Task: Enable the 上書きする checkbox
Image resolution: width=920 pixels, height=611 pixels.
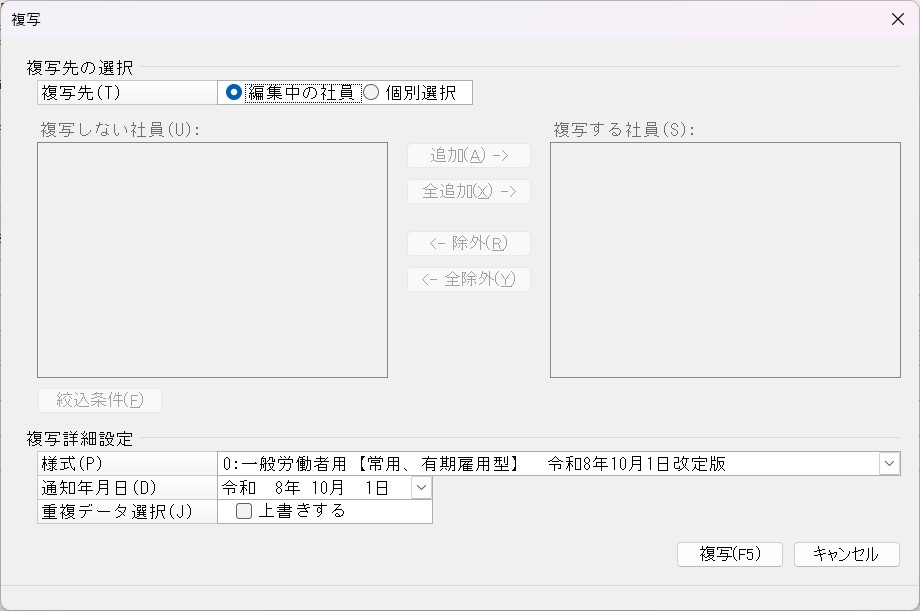Action: (244, 511)
